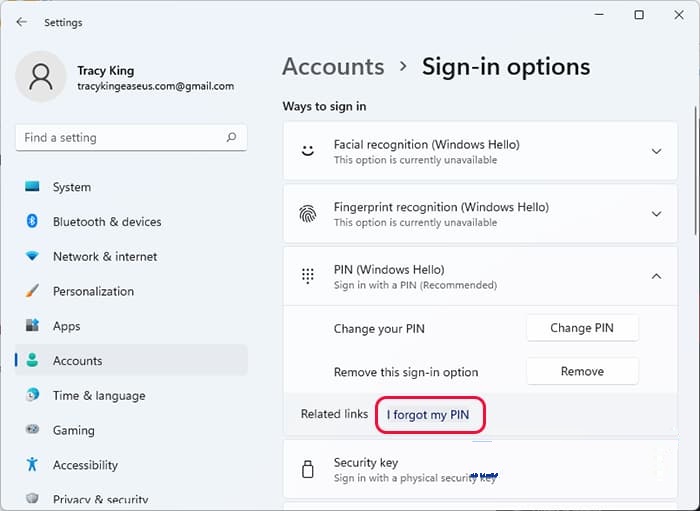700x511 pixels.
Task: Expand the Facial recognition option chevron
Action: 656,151
